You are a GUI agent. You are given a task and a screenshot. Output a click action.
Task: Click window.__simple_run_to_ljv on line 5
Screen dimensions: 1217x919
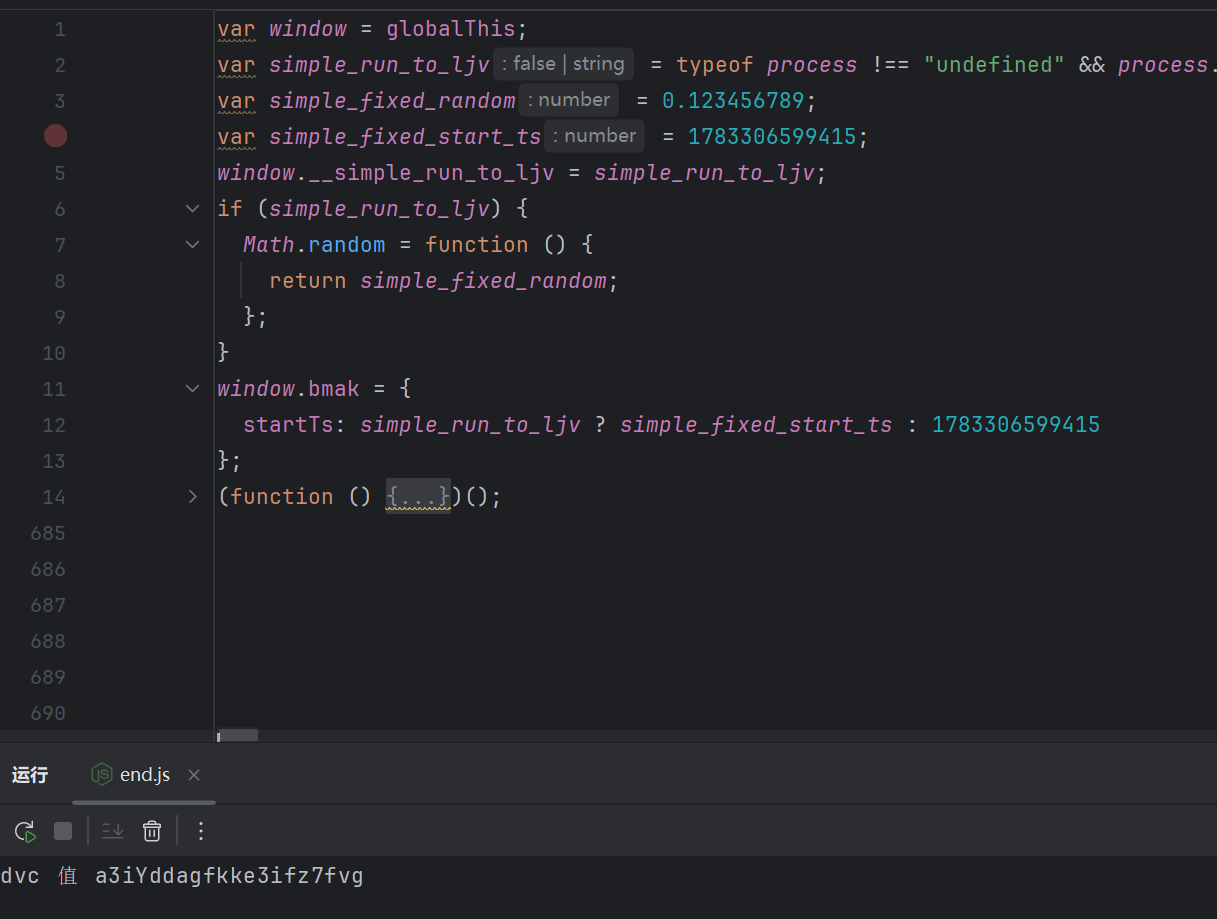coord(386,173)
